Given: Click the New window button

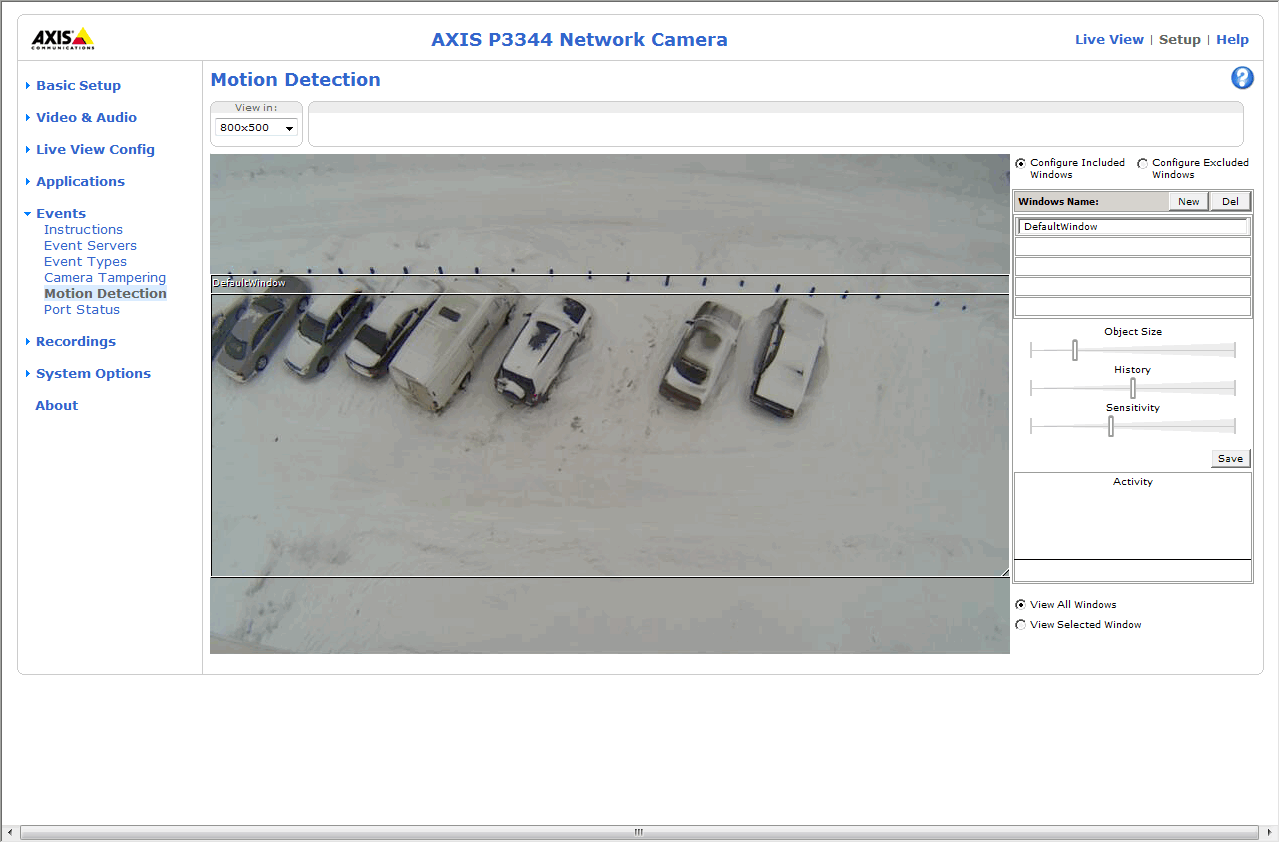Looking at the screenshot, I should click(1188, 202).
